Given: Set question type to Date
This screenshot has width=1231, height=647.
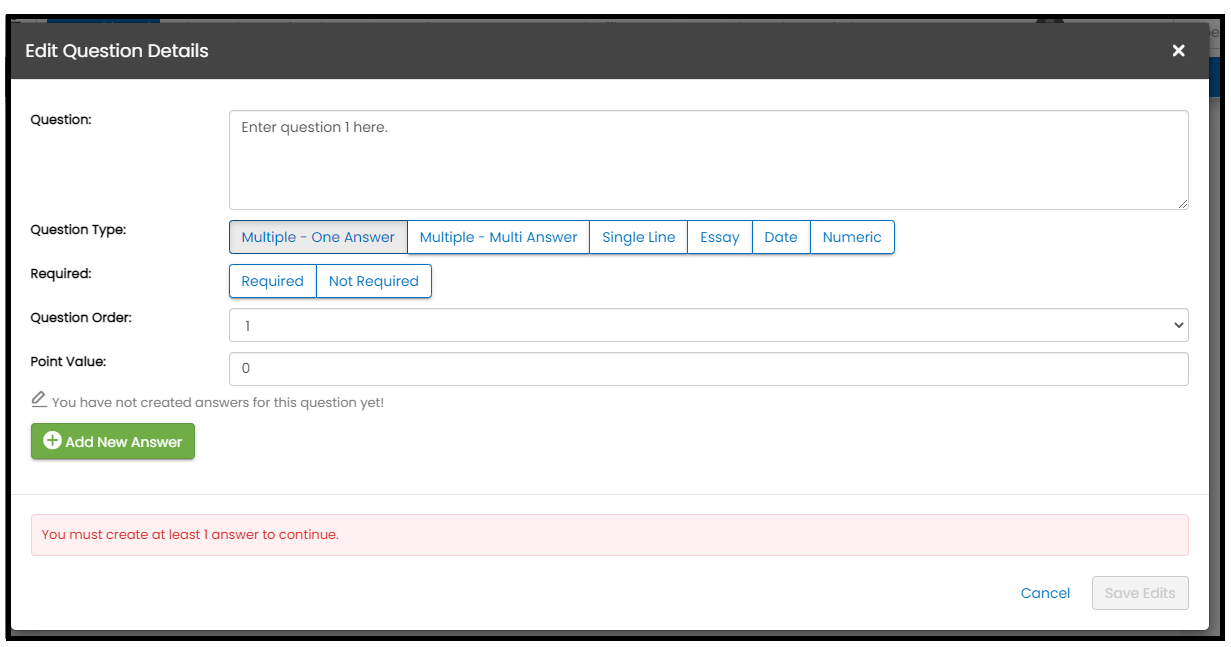Looking at the screenshot, I should coord(780,238).
